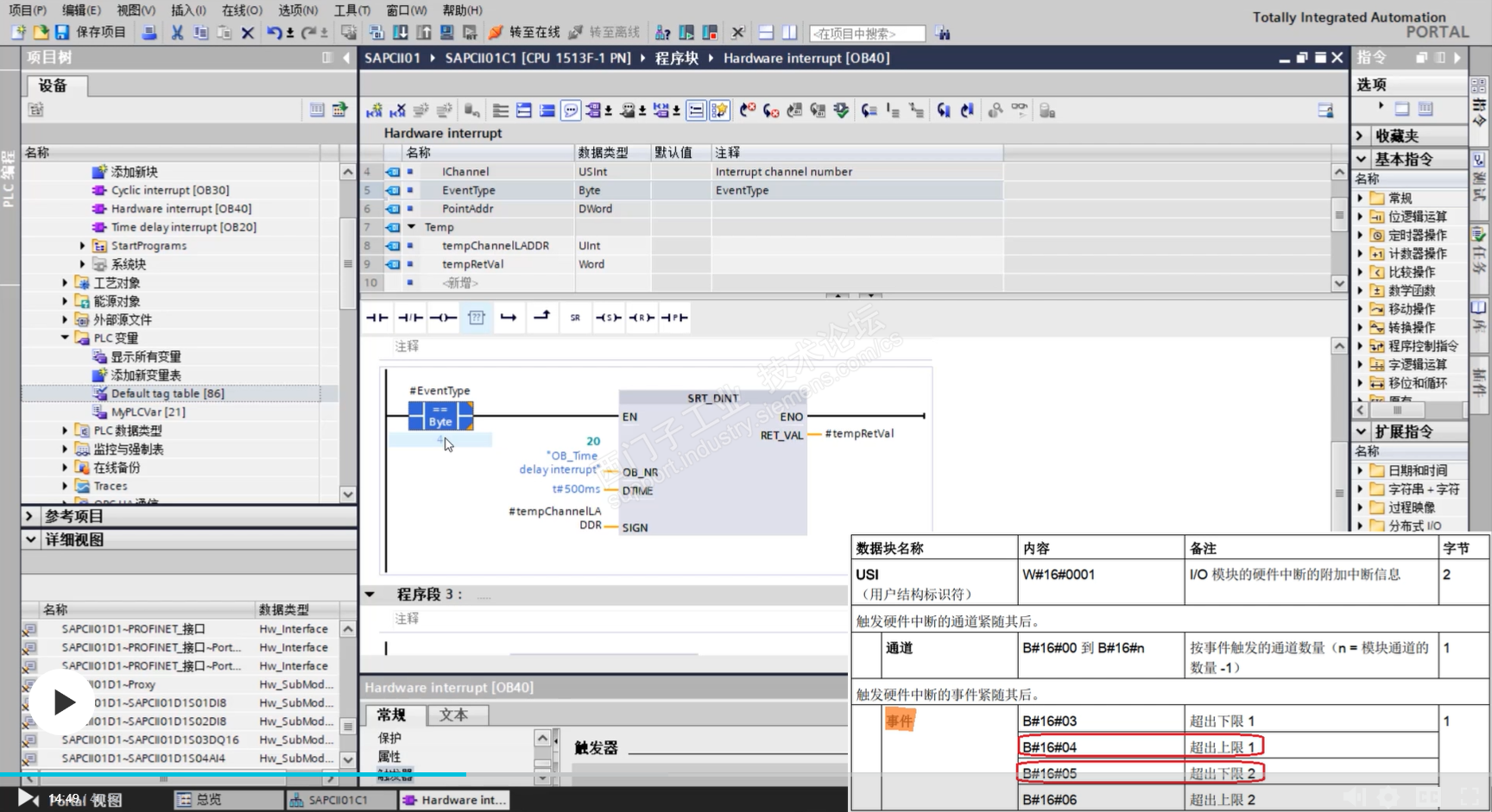Viewport: 1492px width, 812px height.
Task: Collapse the 扩展指令 section
Action: point(1361,431)
